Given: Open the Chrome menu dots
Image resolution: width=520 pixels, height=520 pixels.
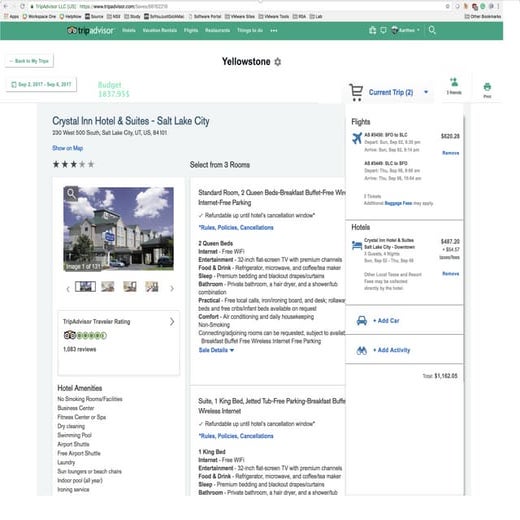Looking at the screenshot, I should 499,6.
